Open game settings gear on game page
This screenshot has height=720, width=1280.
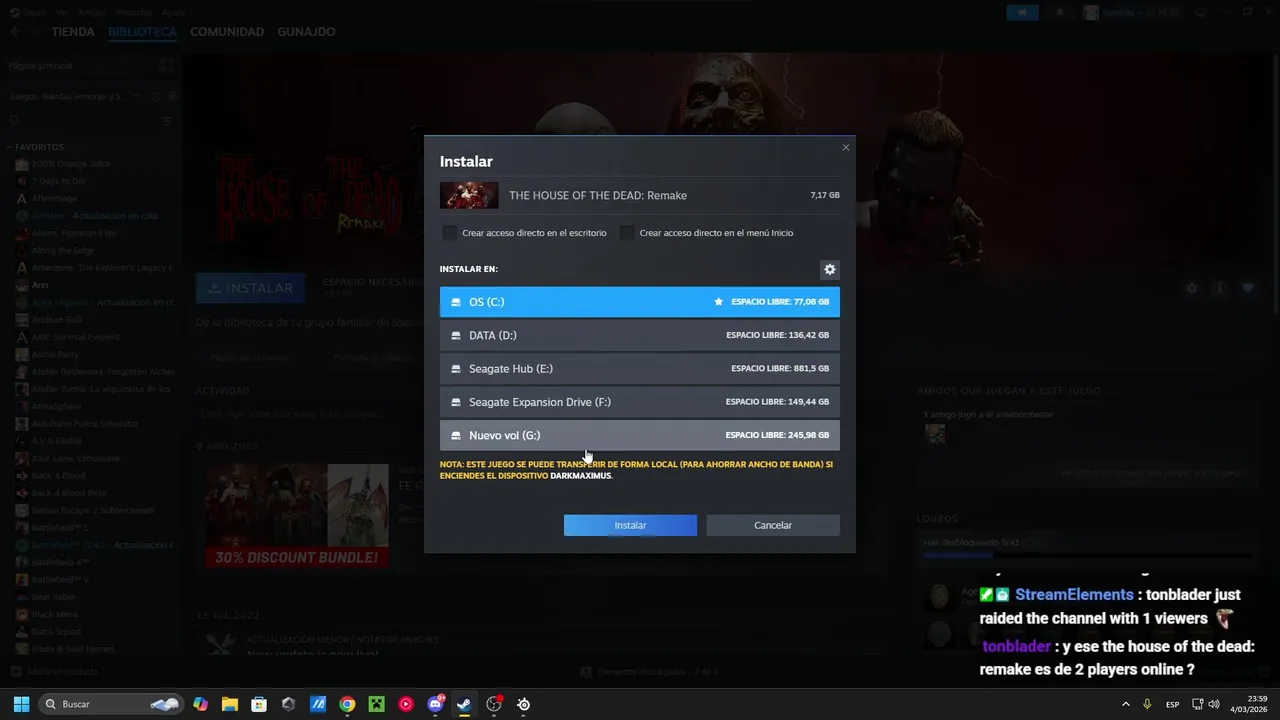click(x=1191, y=288)
